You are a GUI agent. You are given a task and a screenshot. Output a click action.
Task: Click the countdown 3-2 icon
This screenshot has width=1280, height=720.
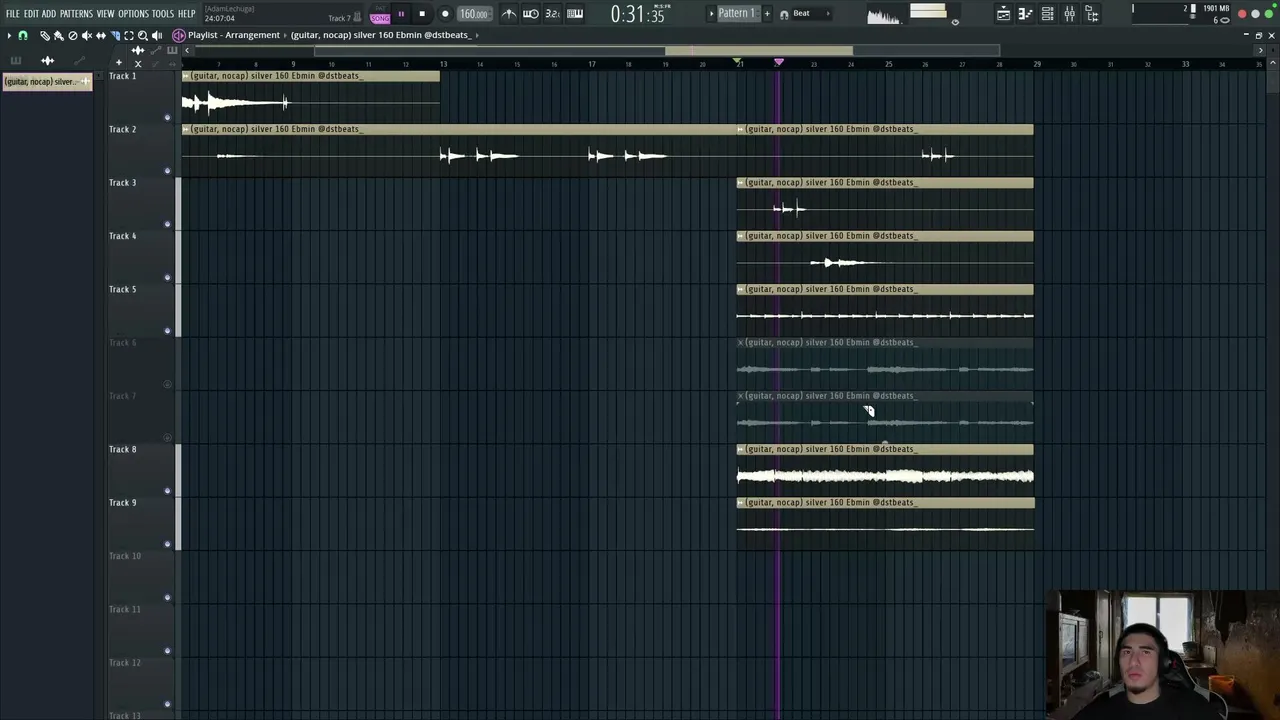point(553,13)
